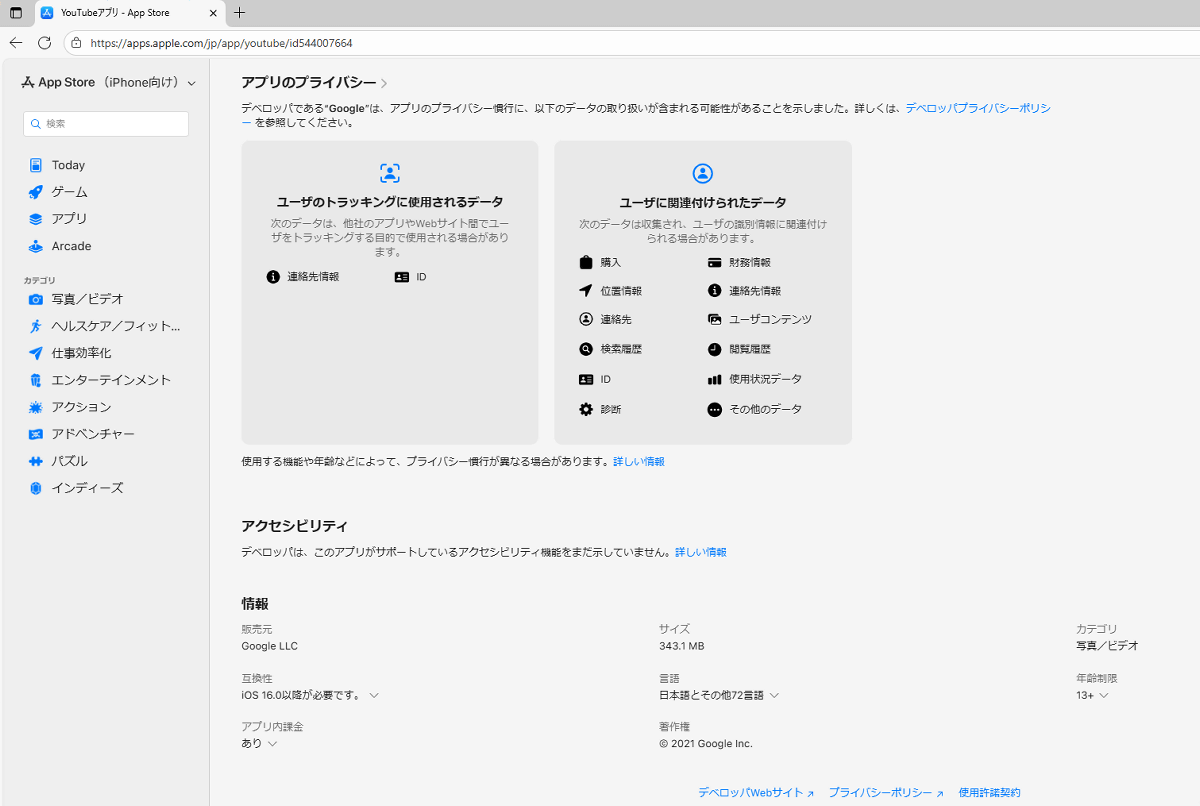1200x806 pixels.
Task: Open the Arcade joystick icon
Action: [36, 246]
